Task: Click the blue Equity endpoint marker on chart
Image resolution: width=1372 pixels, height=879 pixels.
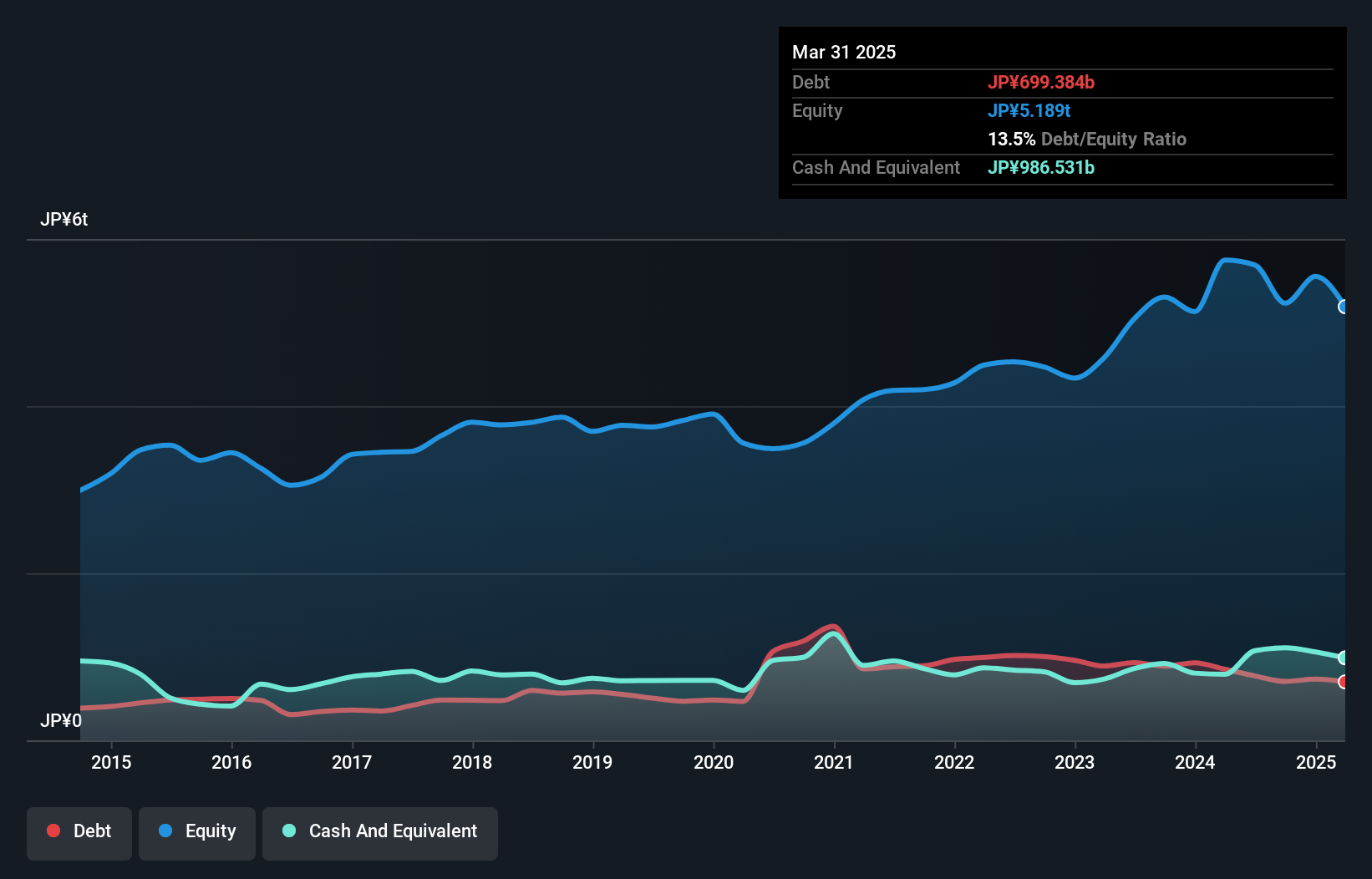Action: (1344, 307)
